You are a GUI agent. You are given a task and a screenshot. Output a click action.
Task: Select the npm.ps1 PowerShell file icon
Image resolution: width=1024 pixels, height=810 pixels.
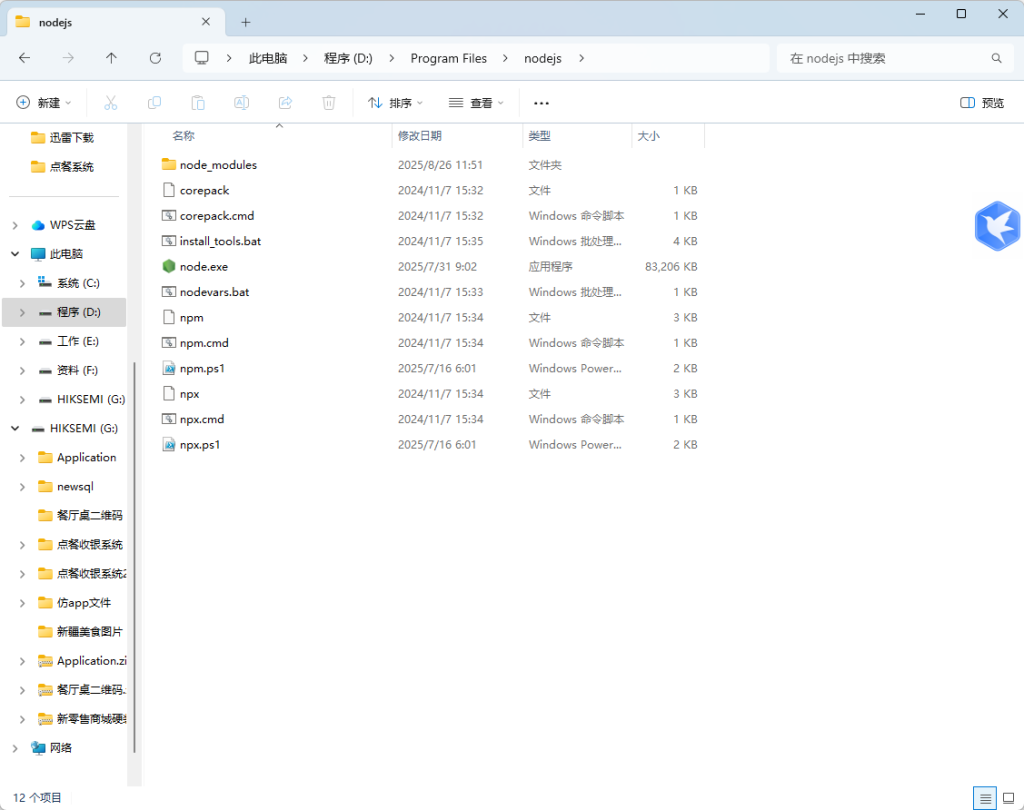pos(168,368)
